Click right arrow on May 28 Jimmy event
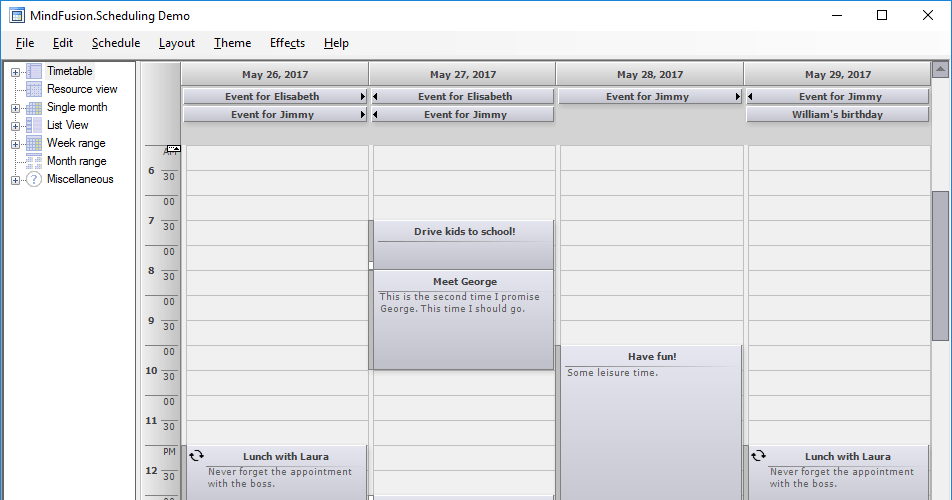 pos(738,96)
